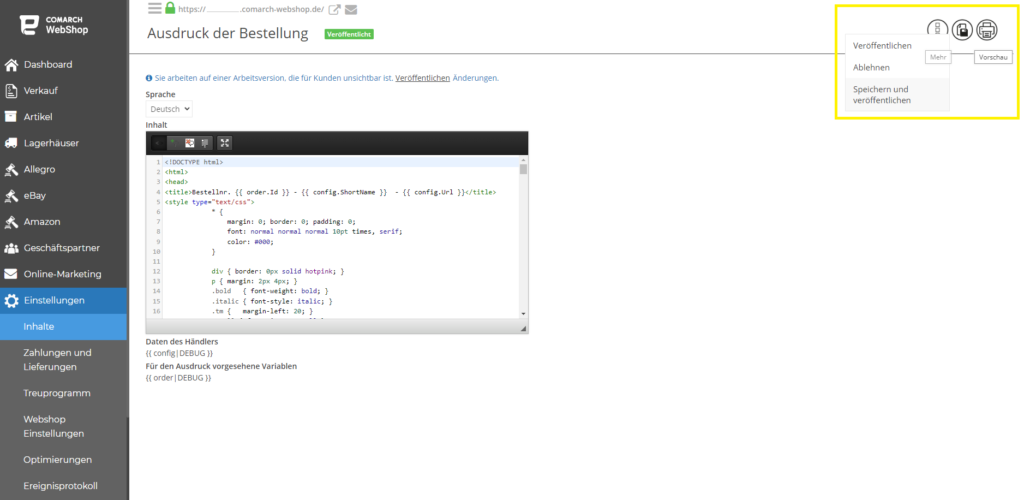Click the title tag line in code

(x=330, y=193)
